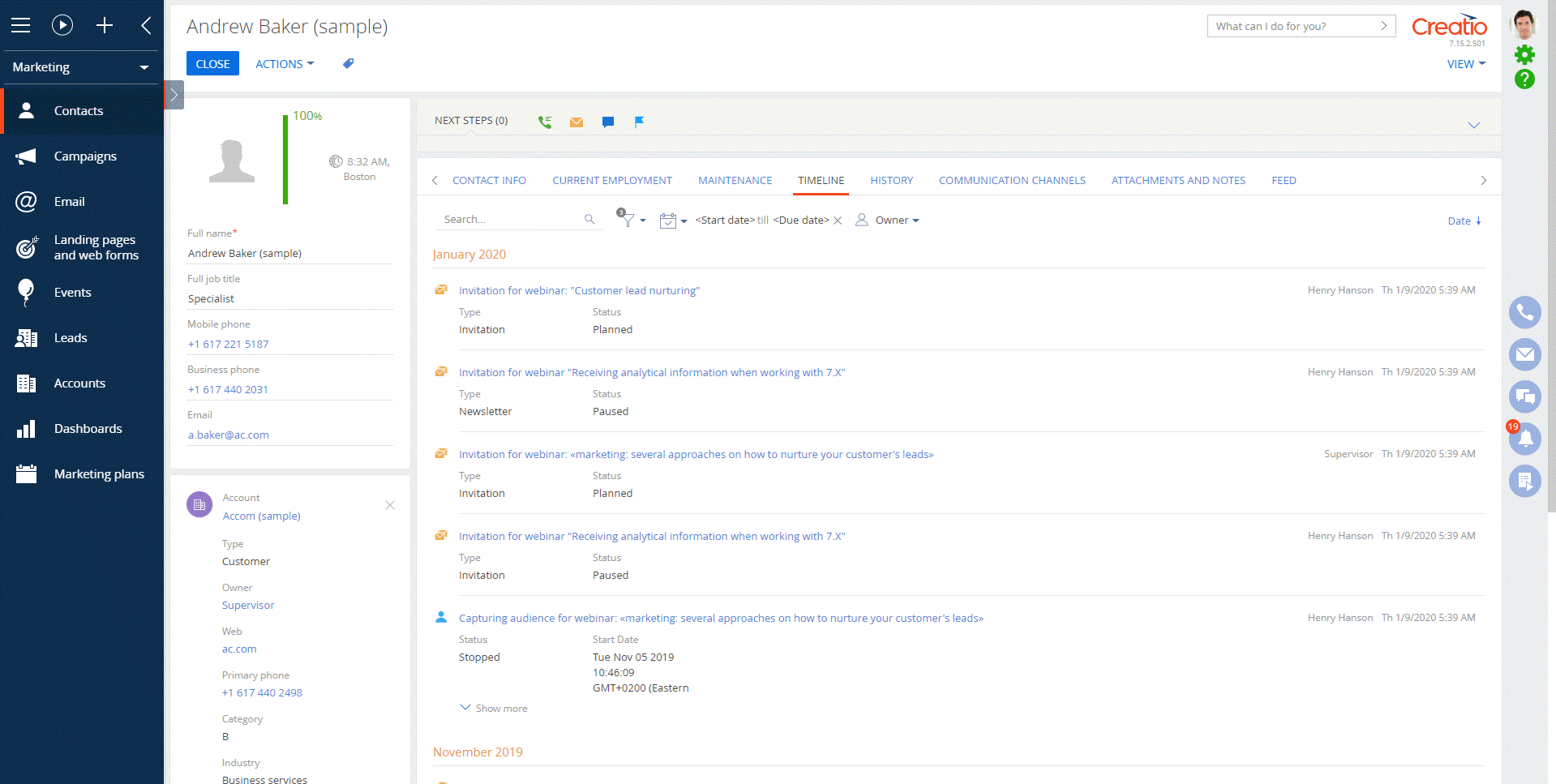Open the Events section

(82, 293)
